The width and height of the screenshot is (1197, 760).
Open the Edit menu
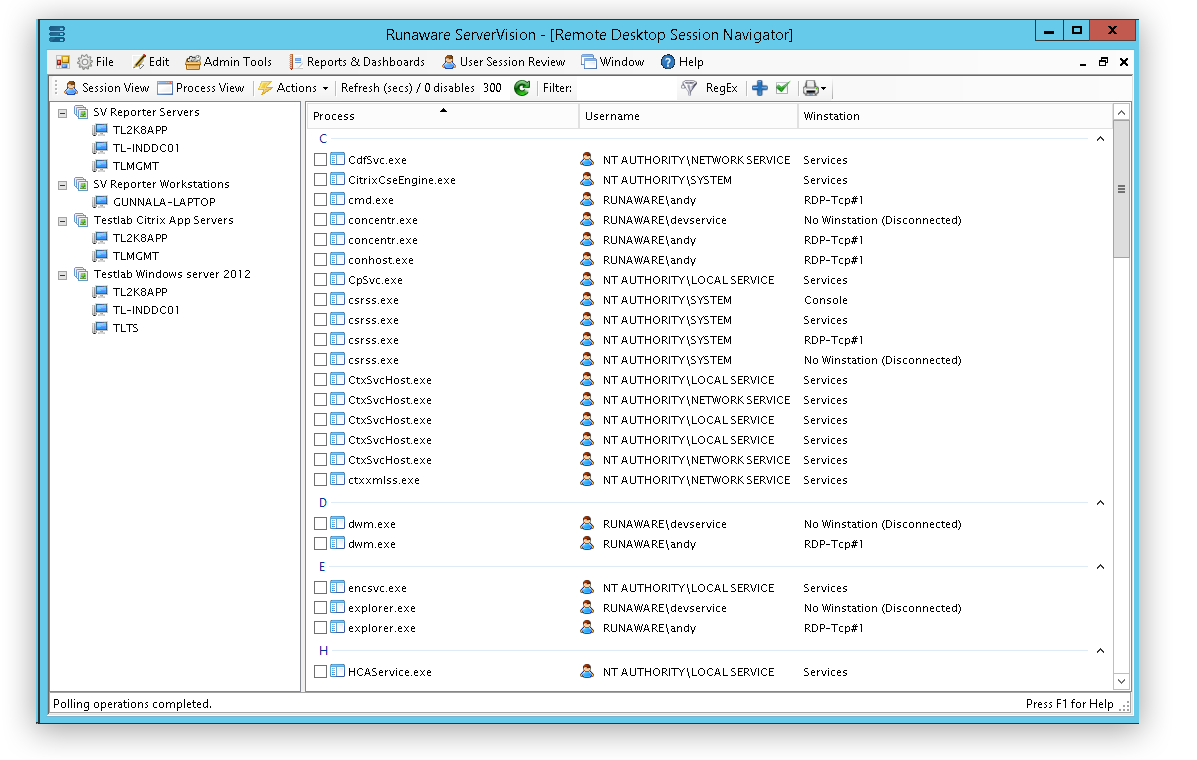click(x=151, y=62)
